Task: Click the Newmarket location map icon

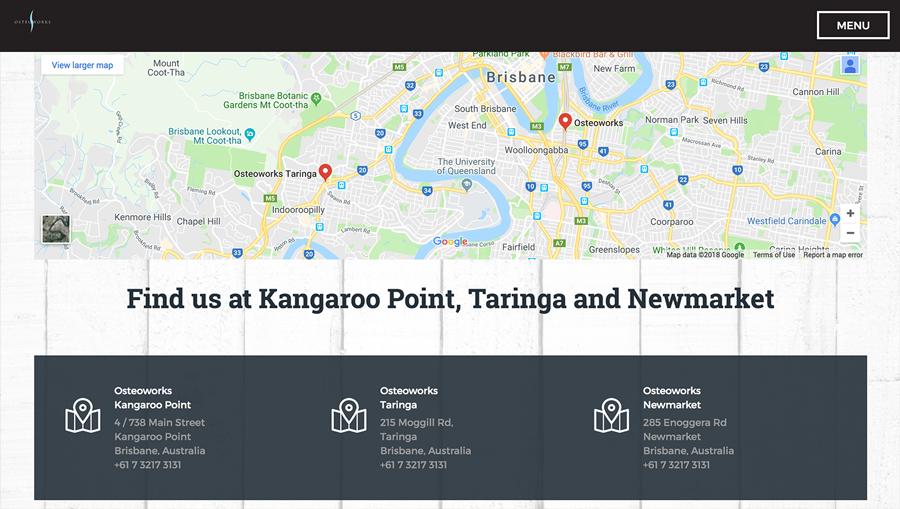Action: (x=611, y=415)
